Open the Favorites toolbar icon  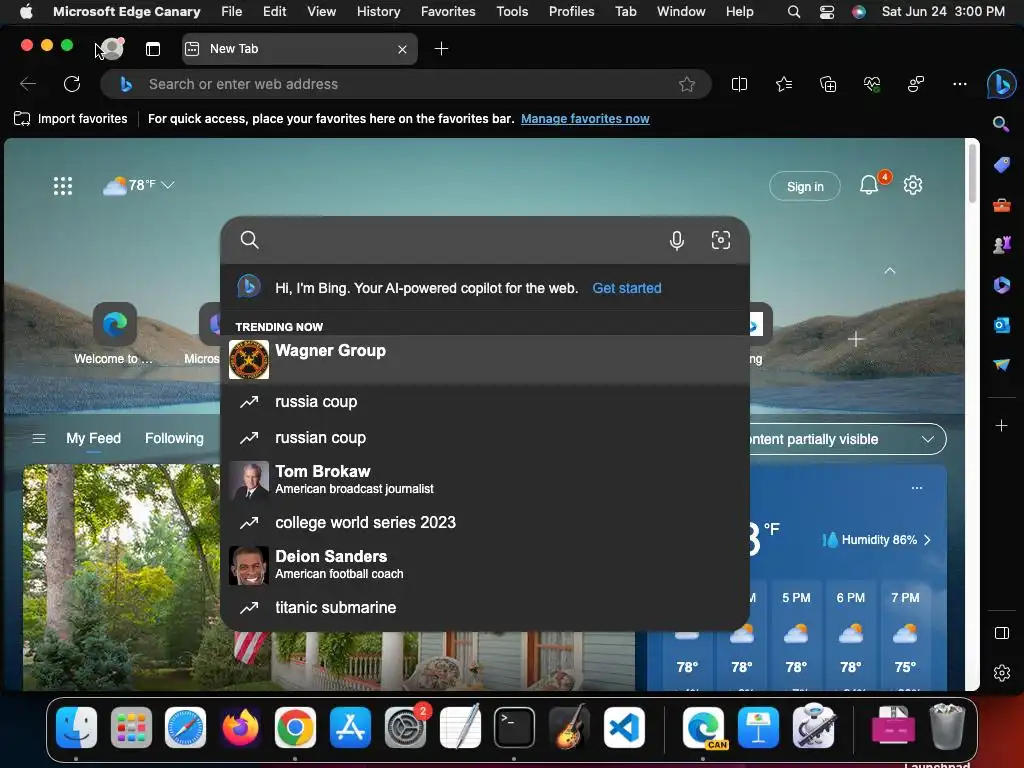784,84
